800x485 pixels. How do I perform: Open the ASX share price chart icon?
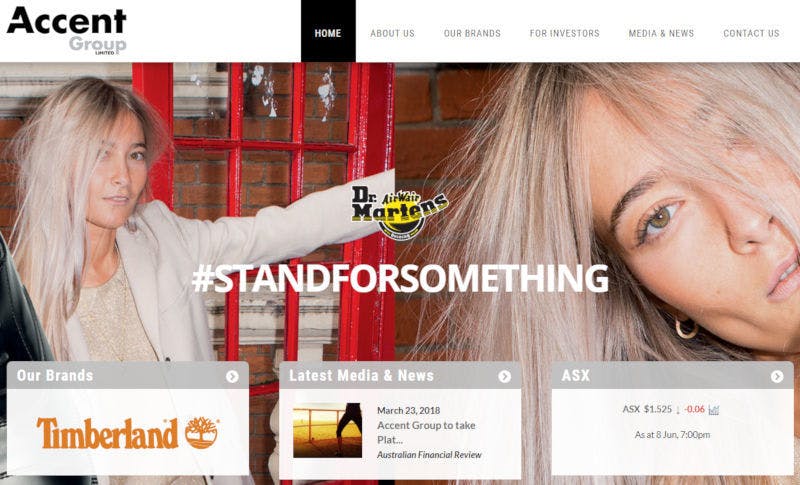[714, 410]
